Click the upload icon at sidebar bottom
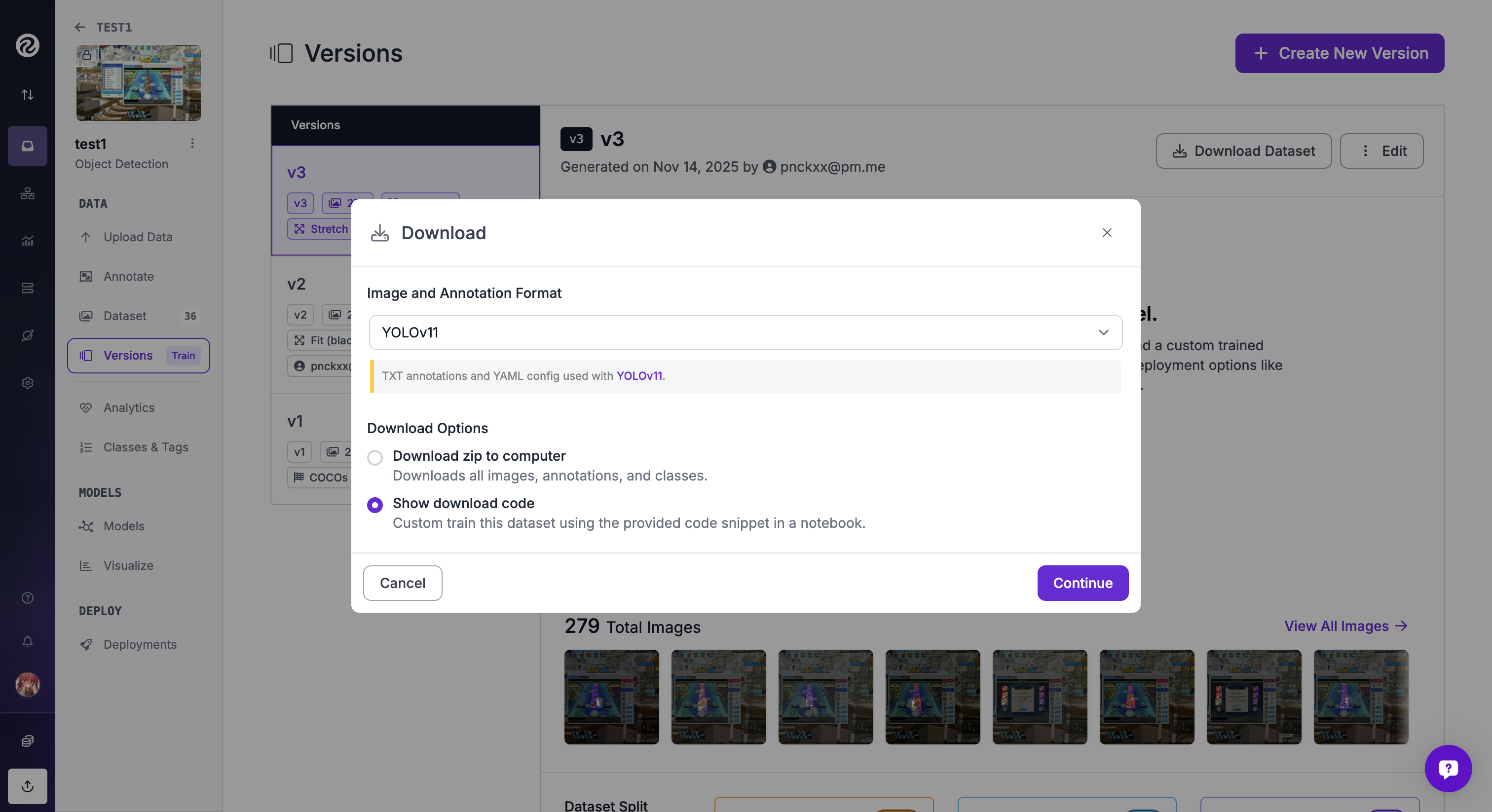The width and height of the screenshot is (1492, 812). click(x=27, y=786)
